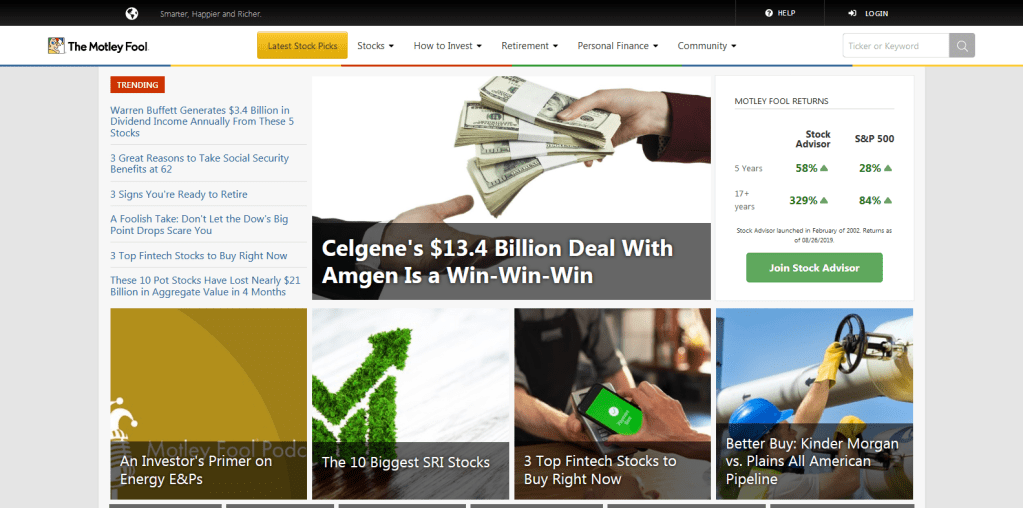Click the Login arrow icon
This screenshot has height=508, width=1023.
[x=852, y=13]
